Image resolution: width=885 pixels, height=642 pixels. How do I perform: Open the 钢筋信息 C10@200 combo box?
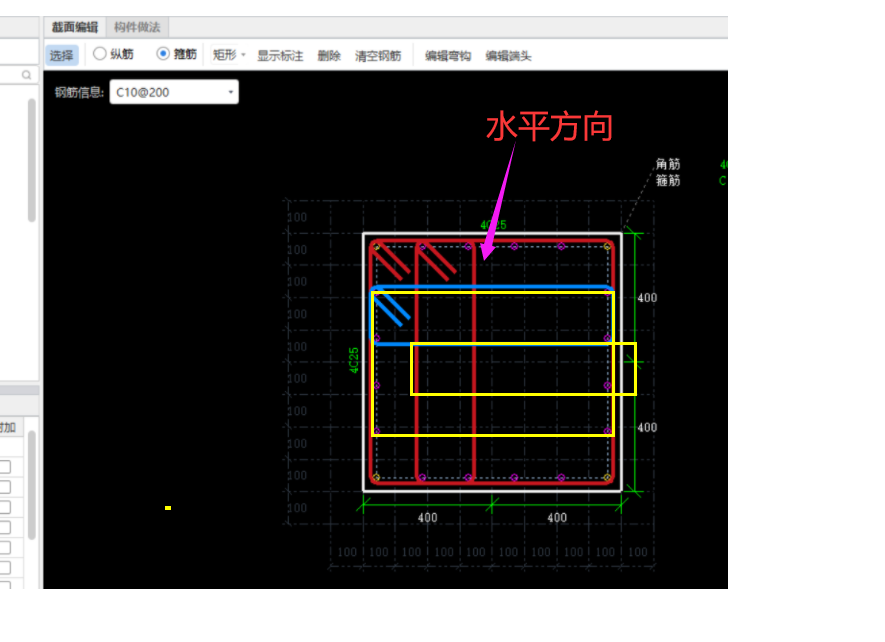(174, 92)
